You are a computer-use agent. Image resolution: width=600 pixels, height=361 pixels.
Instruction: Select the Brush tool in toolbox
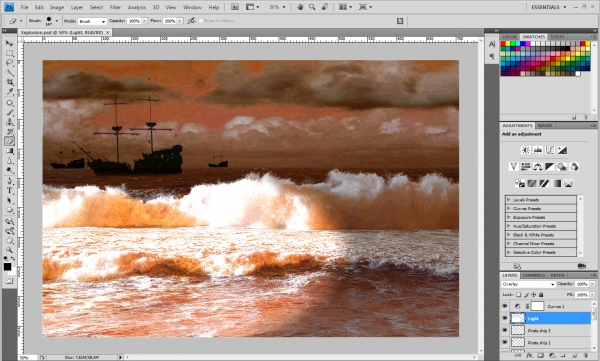9,112
